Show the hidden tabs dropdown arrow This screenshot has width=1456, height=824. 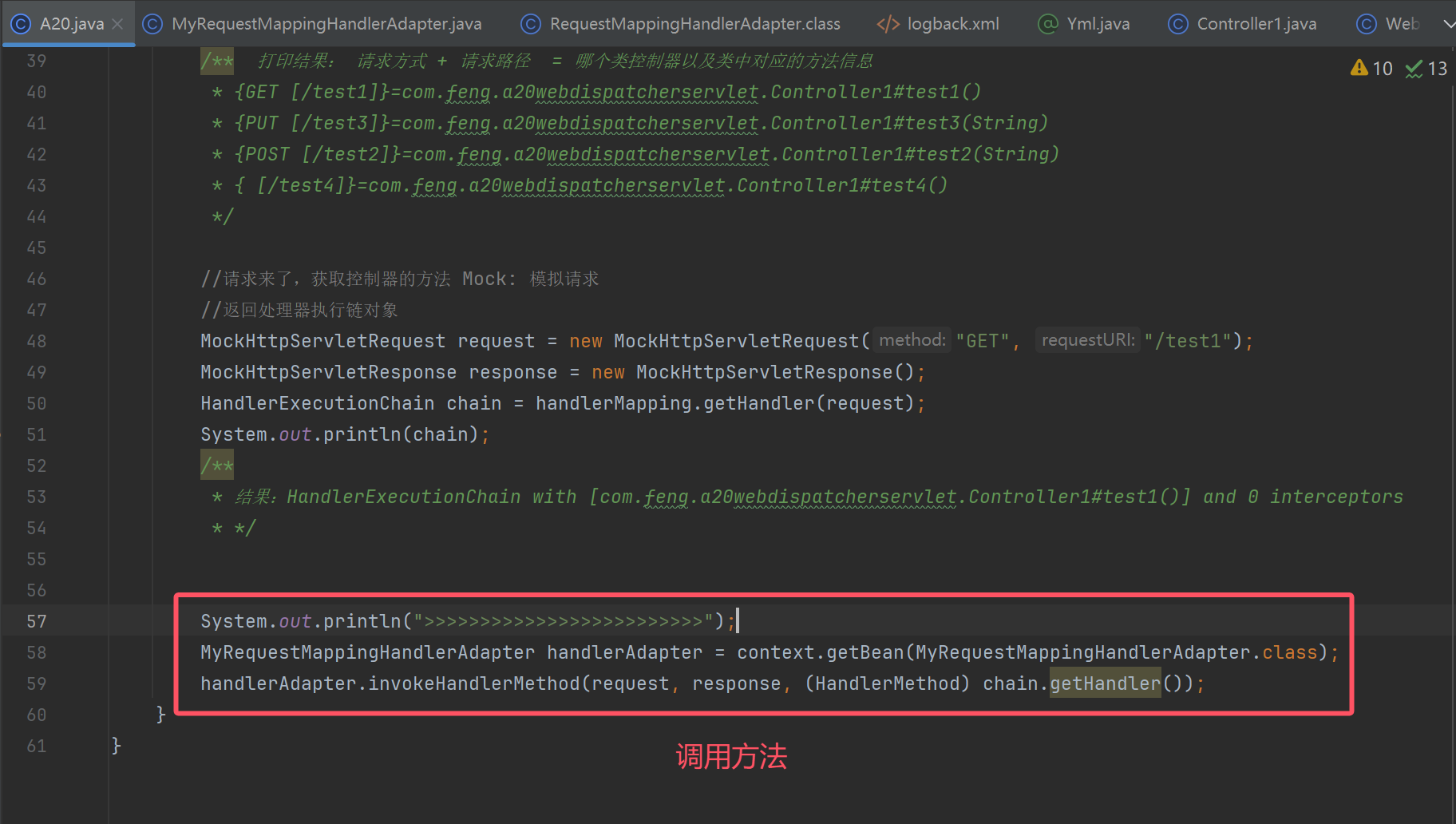(x=1448, y=24)
